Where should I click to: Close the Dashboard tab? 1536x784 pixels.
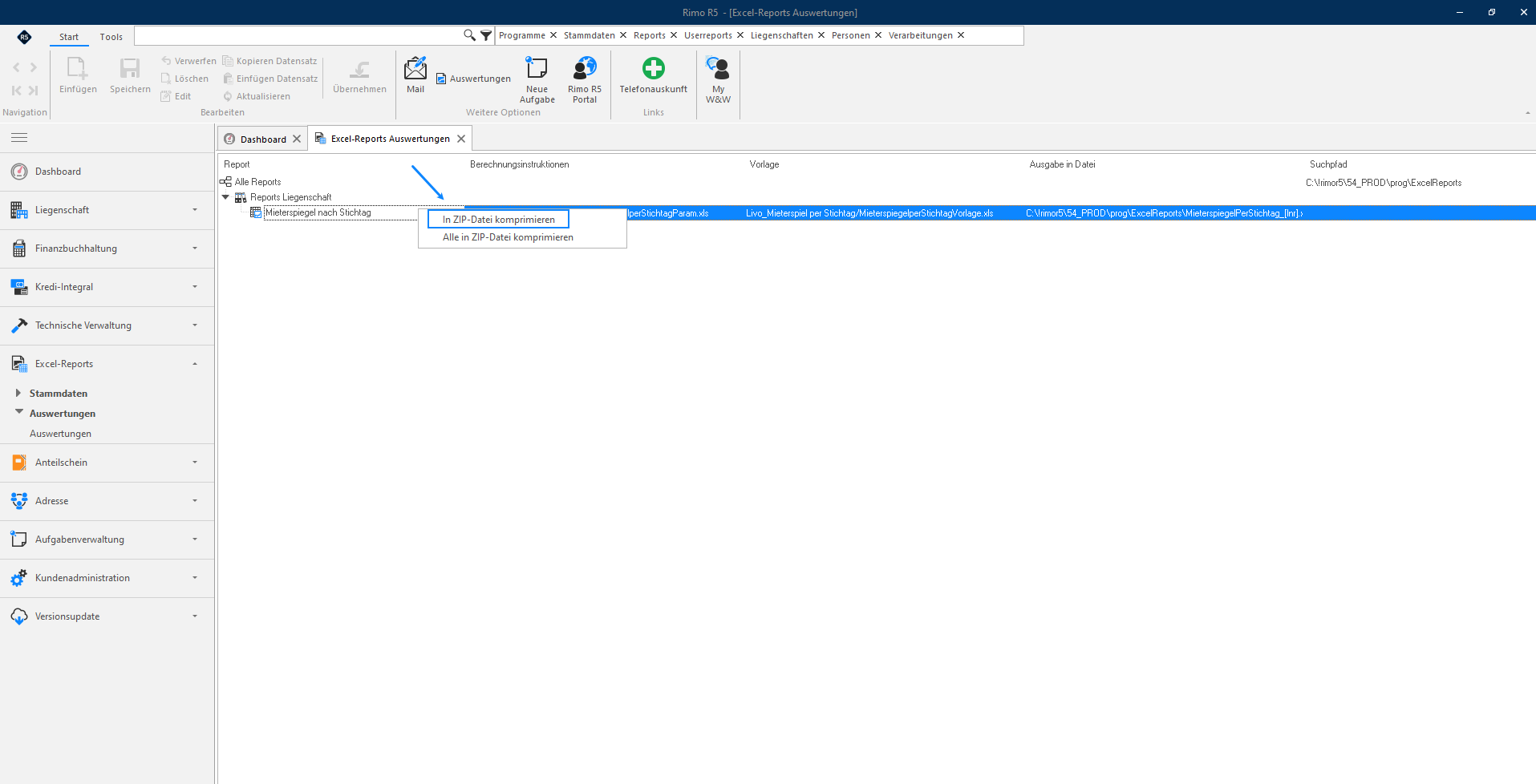[297, 139]
